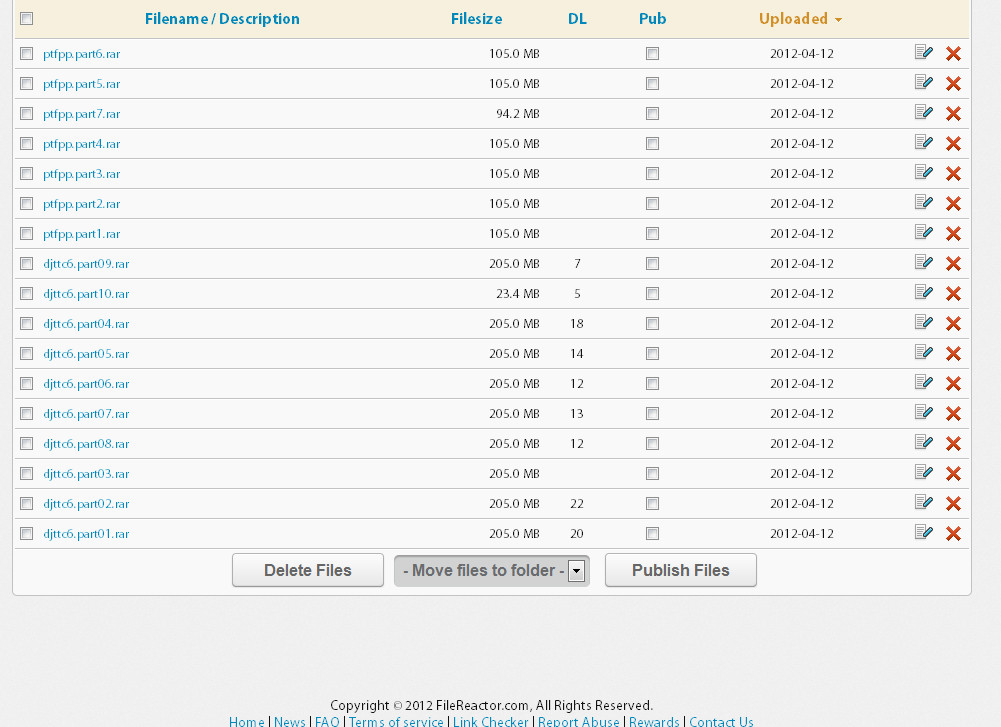The height and width of the screenshot is (727, 1001).
Task: Edit the djttc6.part09.rar file entry
Action: pyautogui.click(x=924, y=262)
